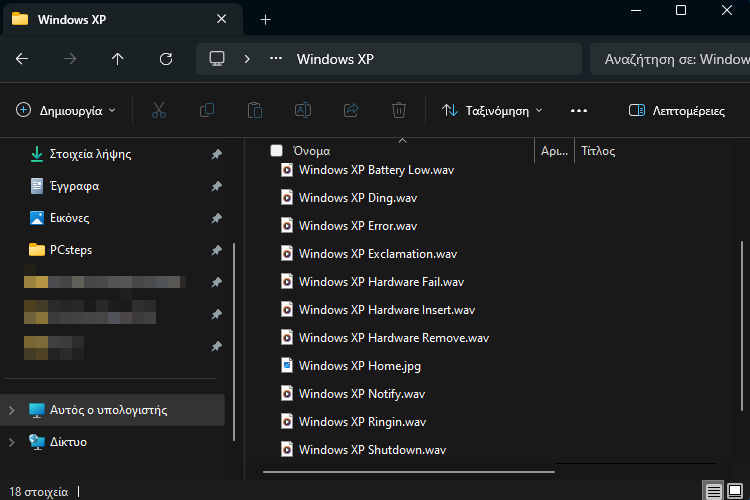Screen dimensions: 750x500
Task: Open a new tab with plus button
Action: [265, 20]
